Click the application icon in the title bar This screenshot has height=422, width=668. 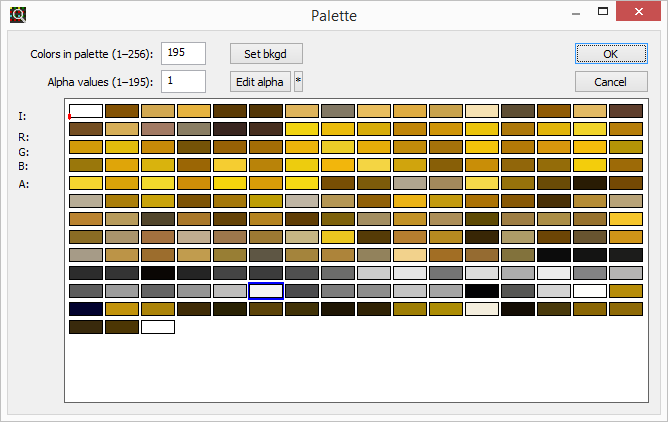pos(18,14)
